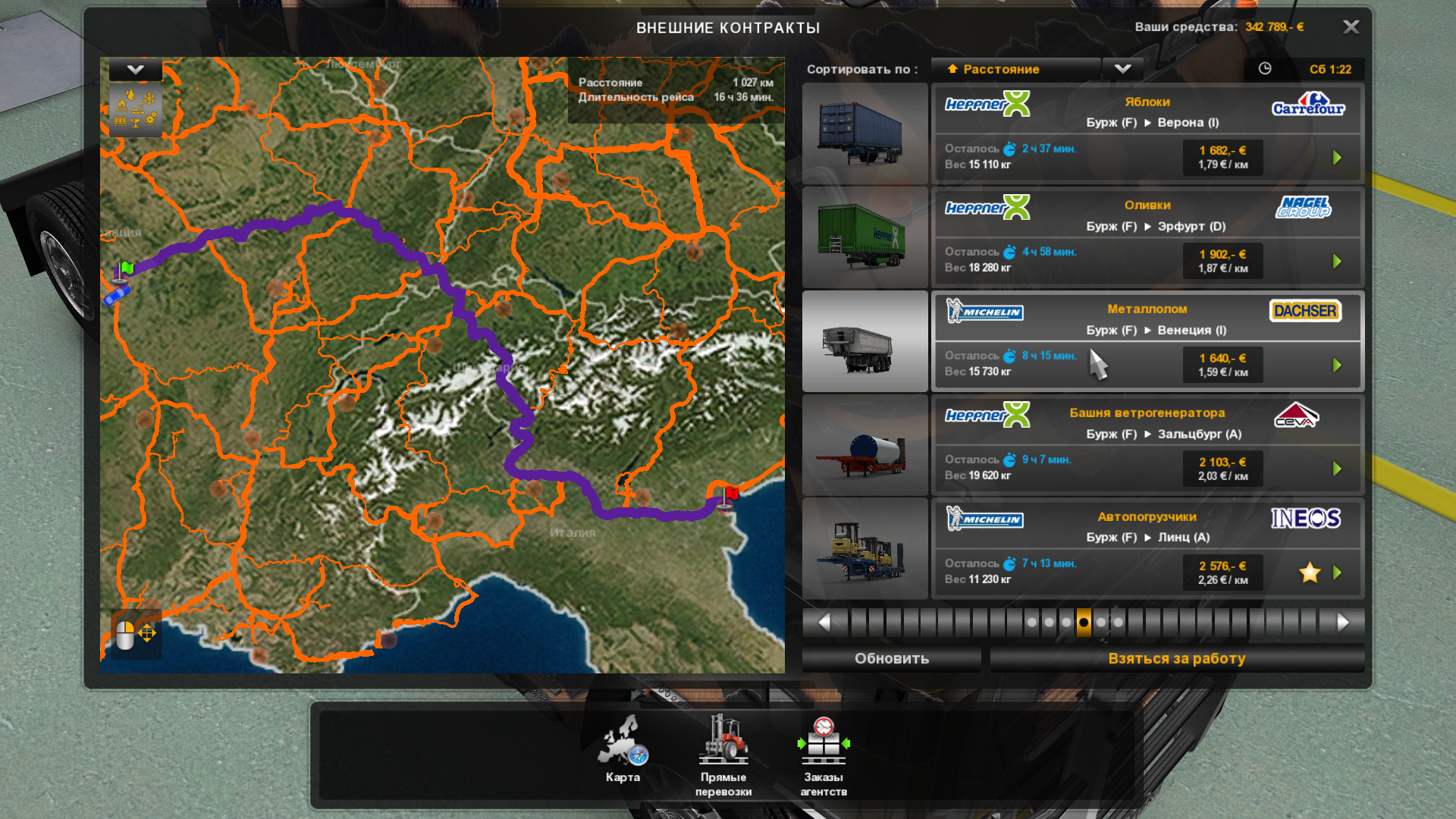The width and height of the screenshot is (1456, 819).
Task: Click Michelin logo on Автопогрузчики job
Action: click(985, 519)
